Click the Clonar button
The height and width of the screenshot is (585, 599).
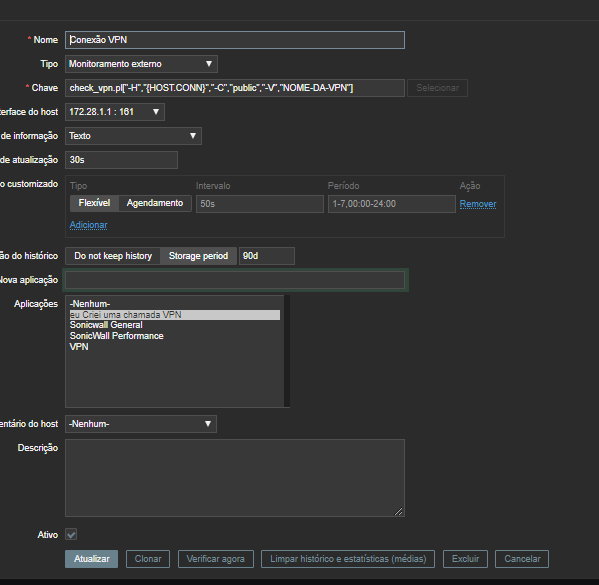pyautogui.click(x=148, y=559)
